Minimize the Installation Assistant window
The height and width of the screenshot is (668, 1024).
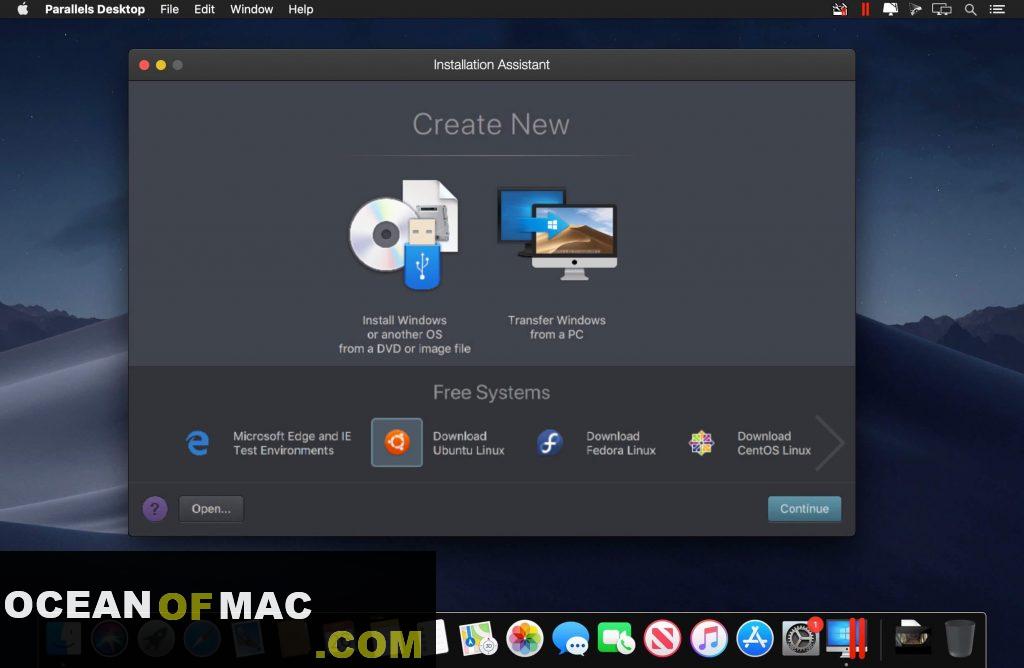coord(161,65)
